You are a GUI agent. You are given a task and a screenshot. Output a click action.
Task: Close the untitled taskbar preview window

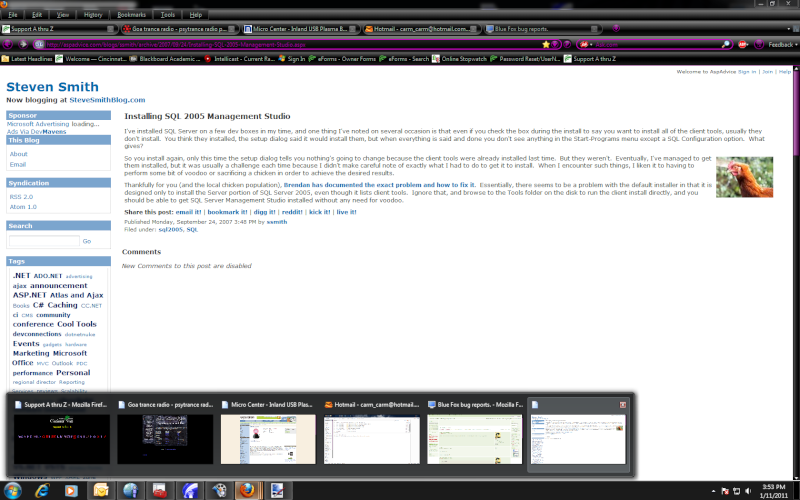[622, 405]
